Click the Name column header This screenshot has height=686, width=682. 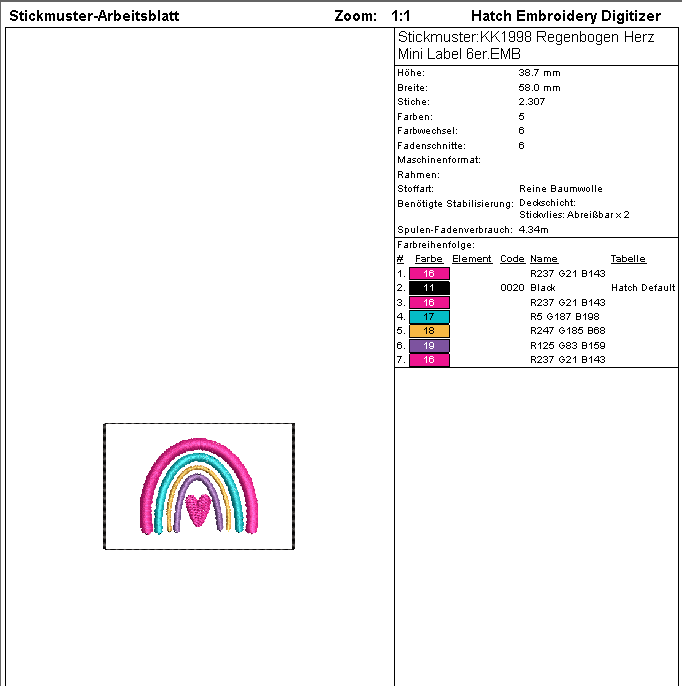pyautogui.click(x=543, y=259)
